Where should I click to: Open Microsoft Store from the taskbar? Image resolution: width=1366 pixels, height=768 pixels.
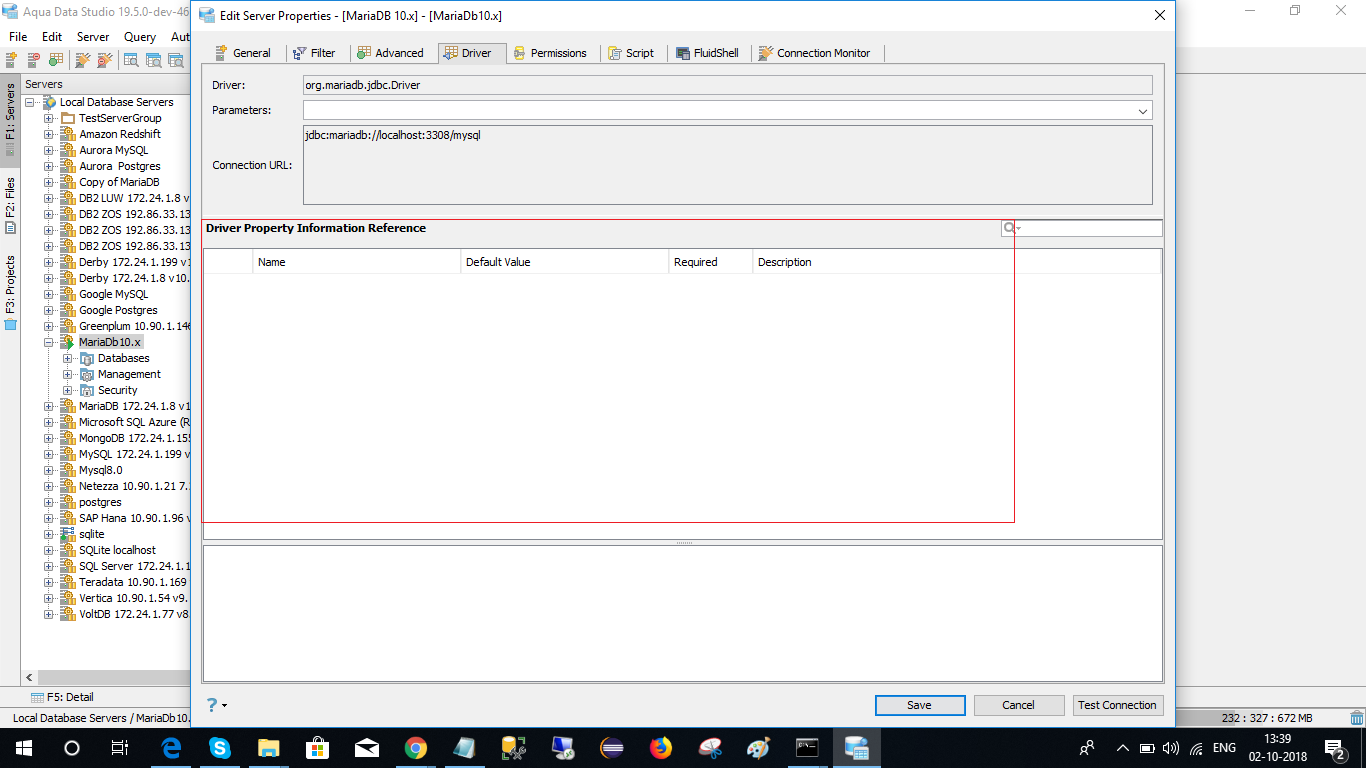point(318,748)
